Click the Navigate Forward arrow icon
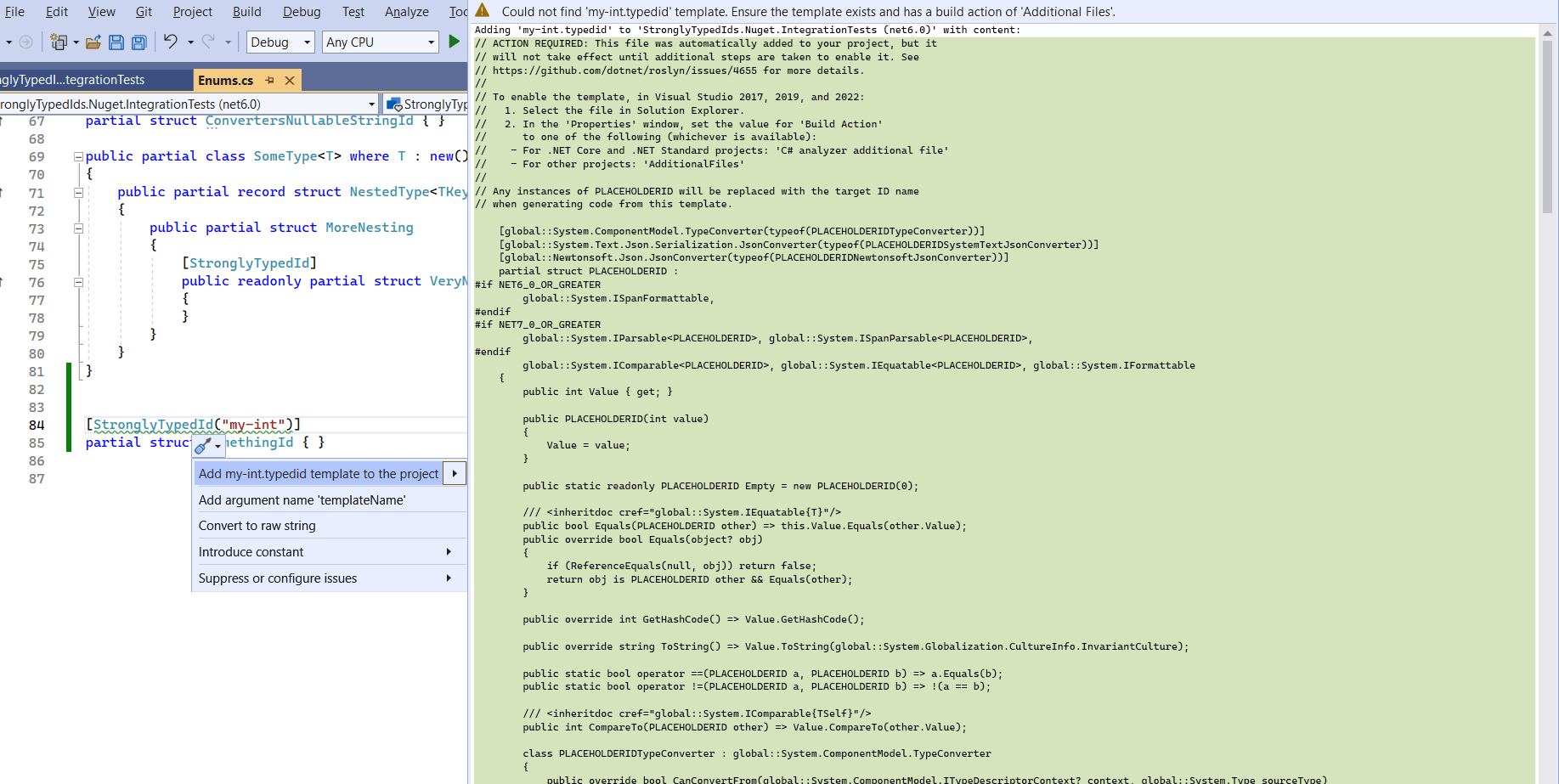 tap(26, 42)
